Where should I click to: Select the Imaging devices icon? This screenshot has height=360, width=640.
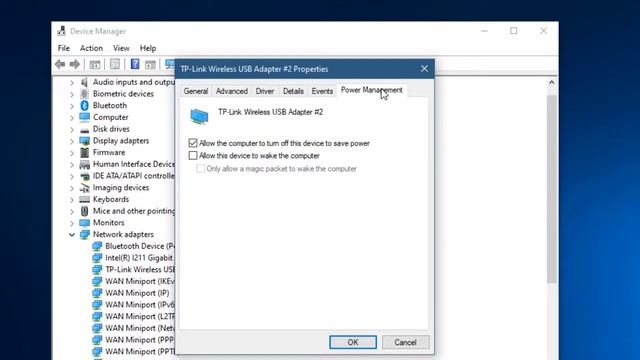[x=84, y=188]
